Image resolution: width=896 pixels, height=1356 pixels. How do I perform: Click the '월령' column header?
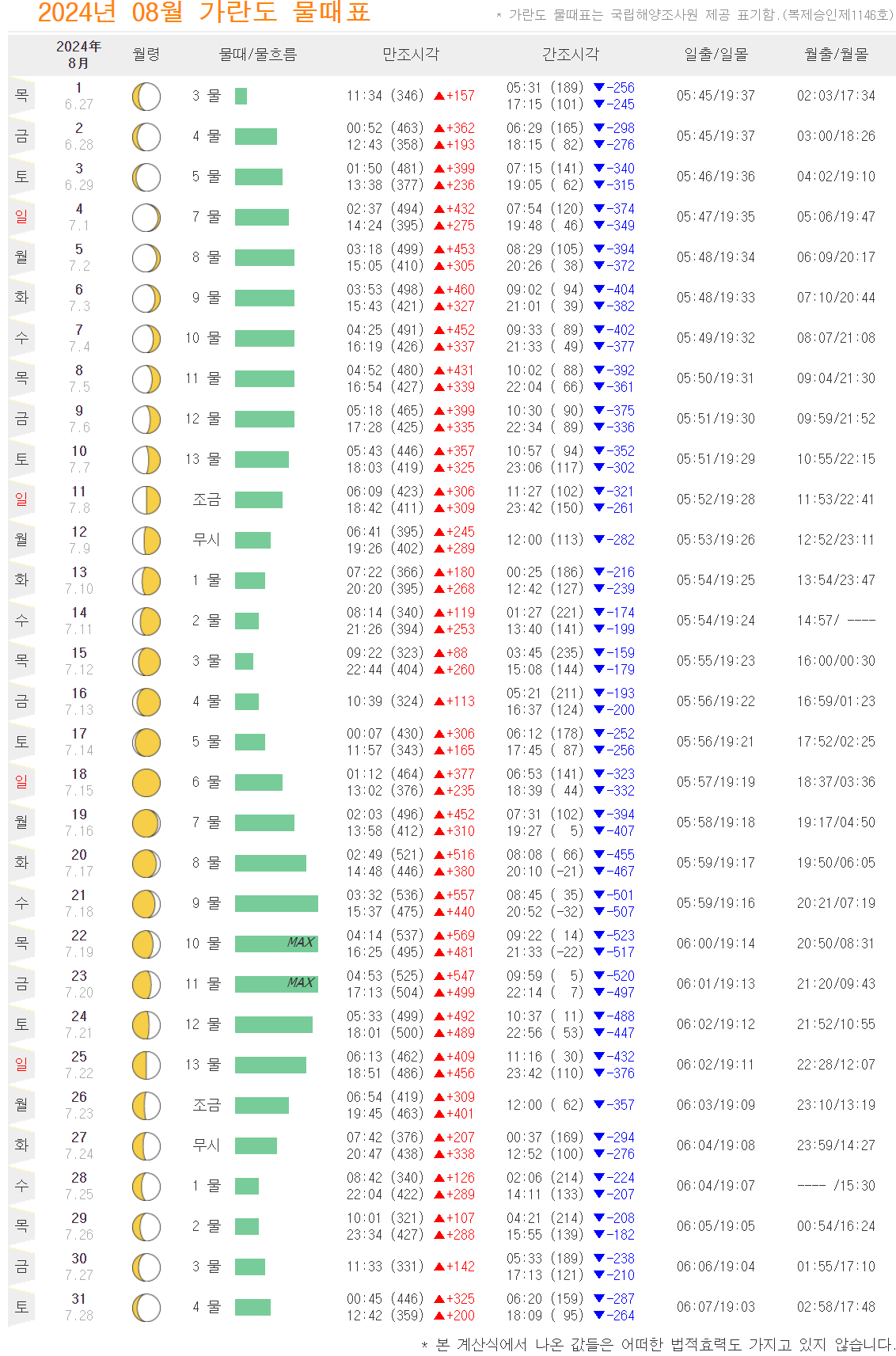click(x=146, y=54)
